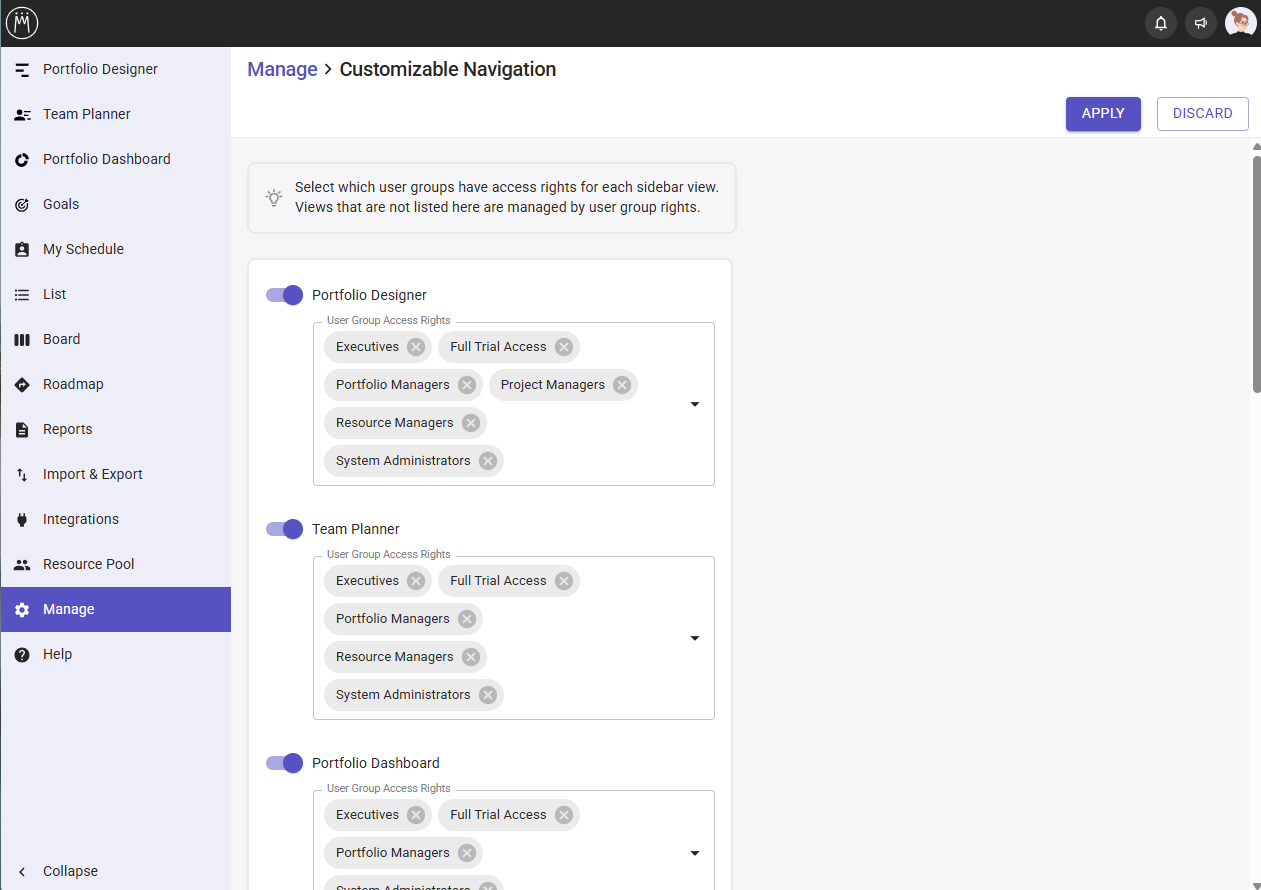
Task: Remove Executives chip from Portfolio Designer
Action: [x=416, y=347]
